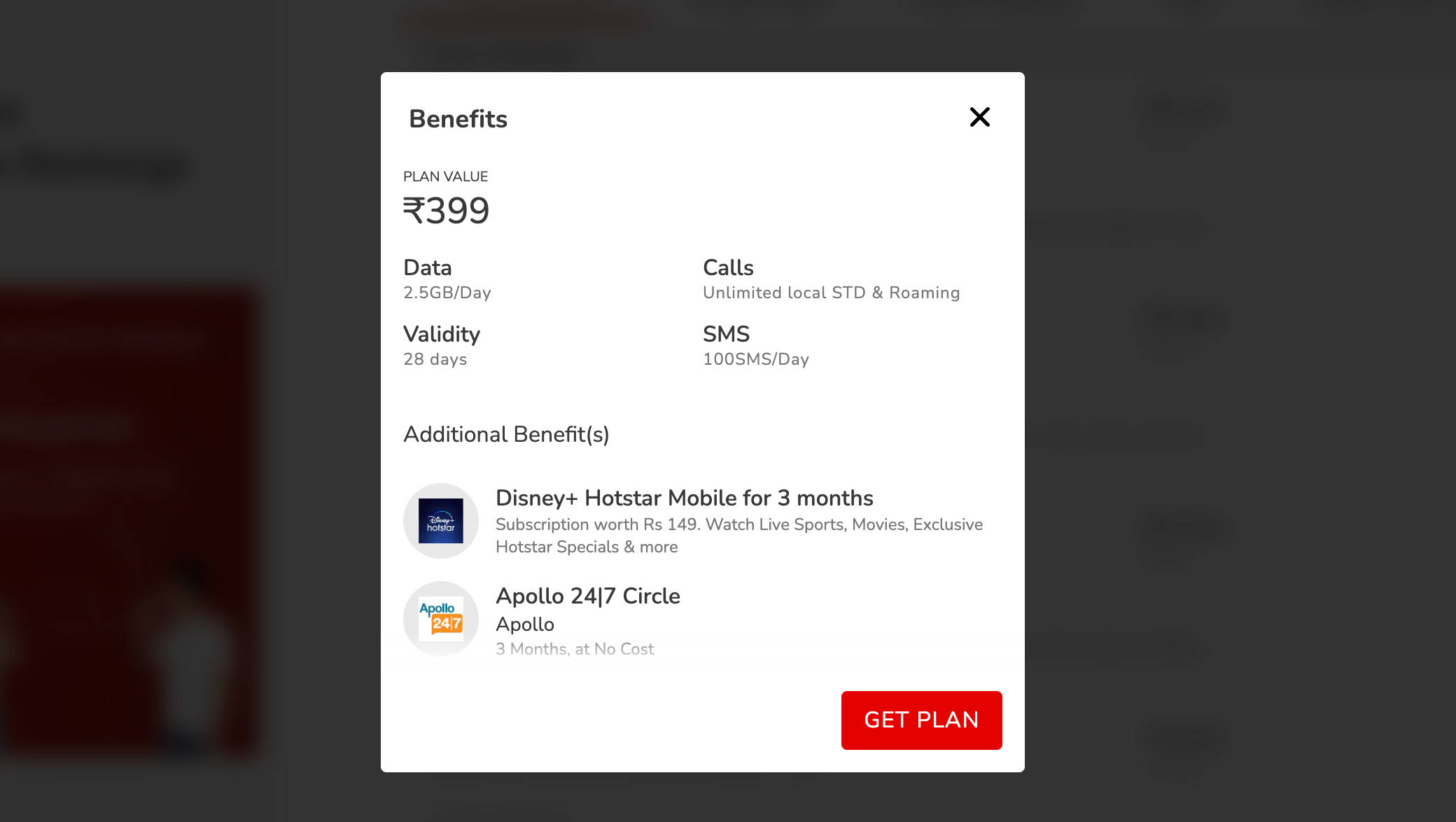This screenshot has height=822, width=1456.
Task: Click the SMS label
Action: (726, 334)
